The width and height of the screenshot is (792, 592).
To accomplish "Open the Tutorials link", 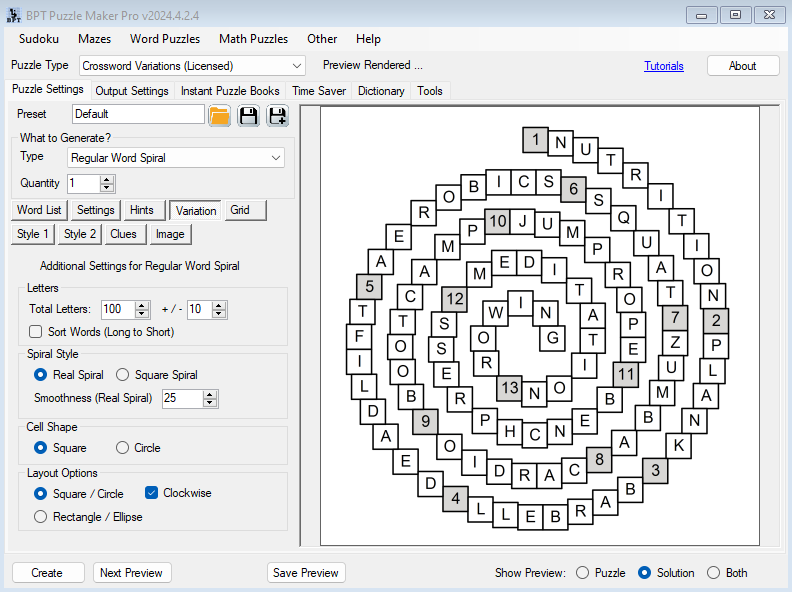I will tap(664, 66).
